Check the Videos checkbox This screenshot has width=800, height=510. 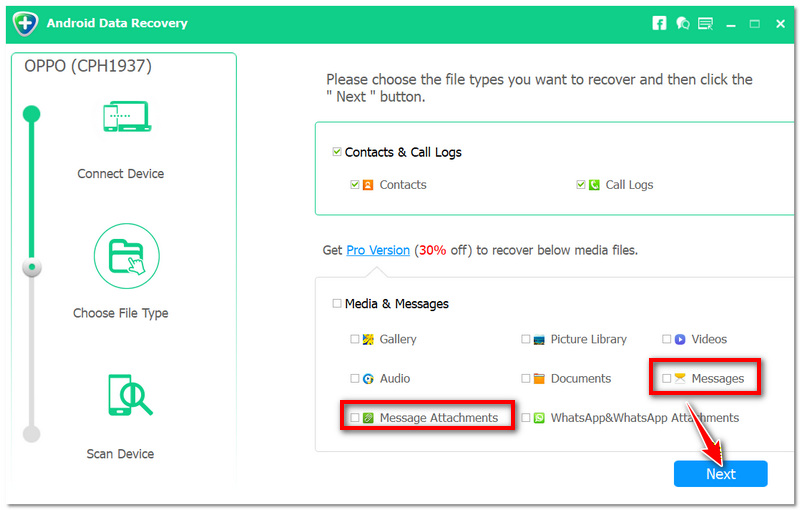[x=666, y=339]
